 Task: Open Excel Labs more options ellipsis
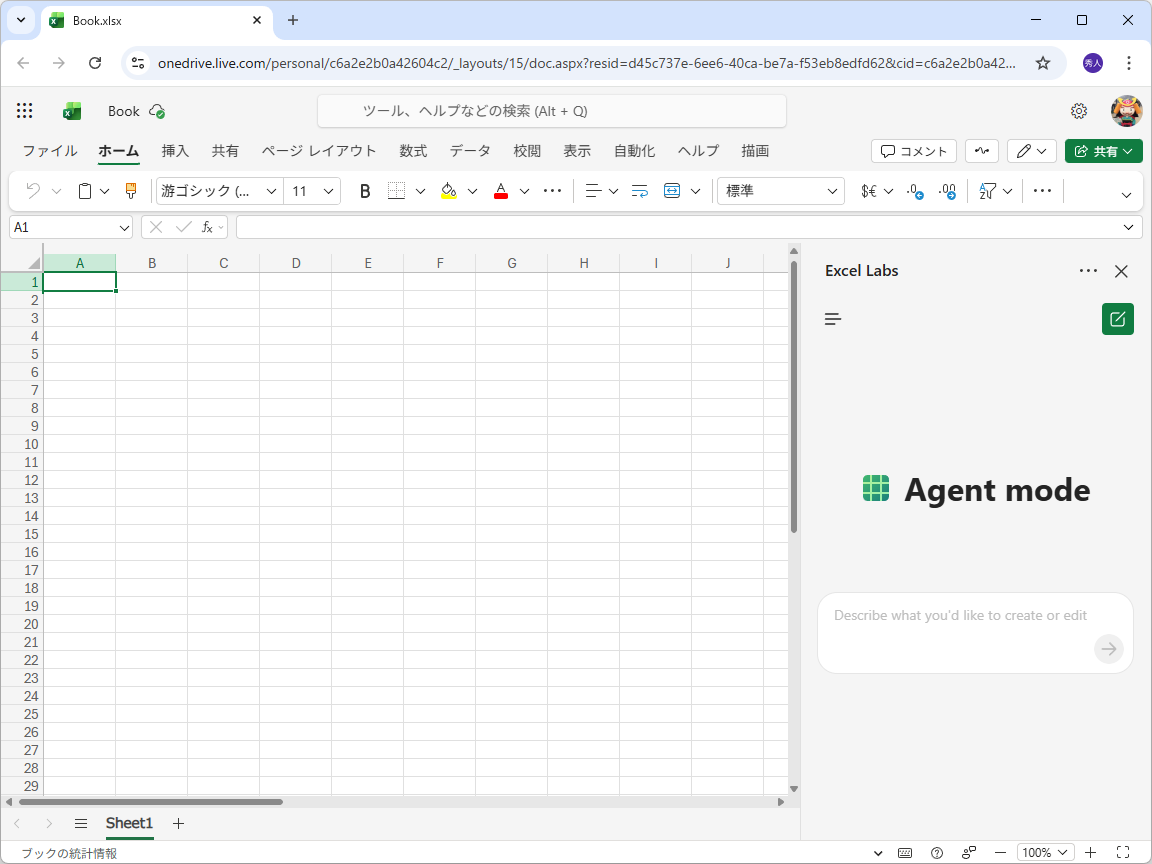(x=1088, y=271)
